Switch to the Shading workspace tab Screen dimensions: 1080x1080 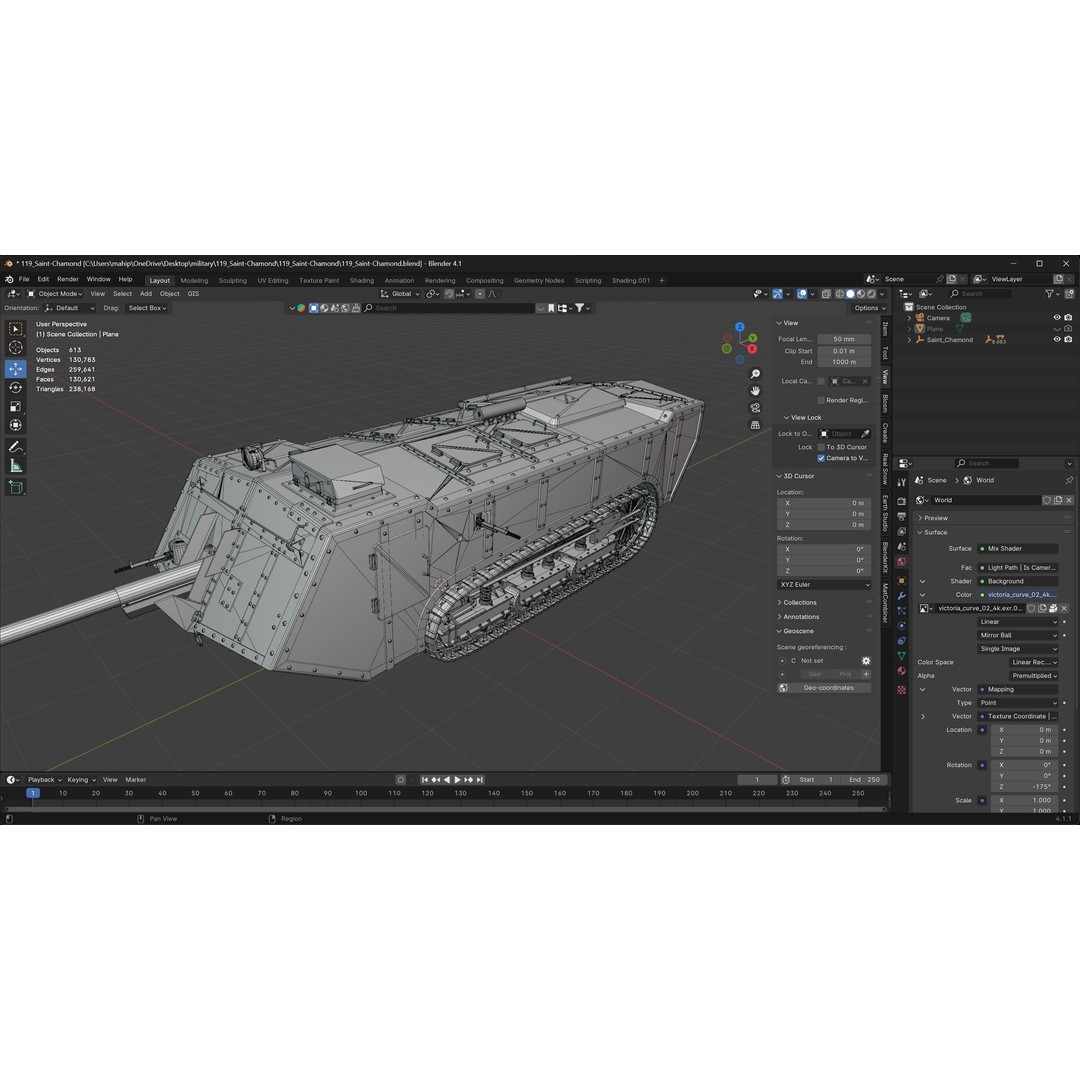pyautogui.click(x=361, y=280)
